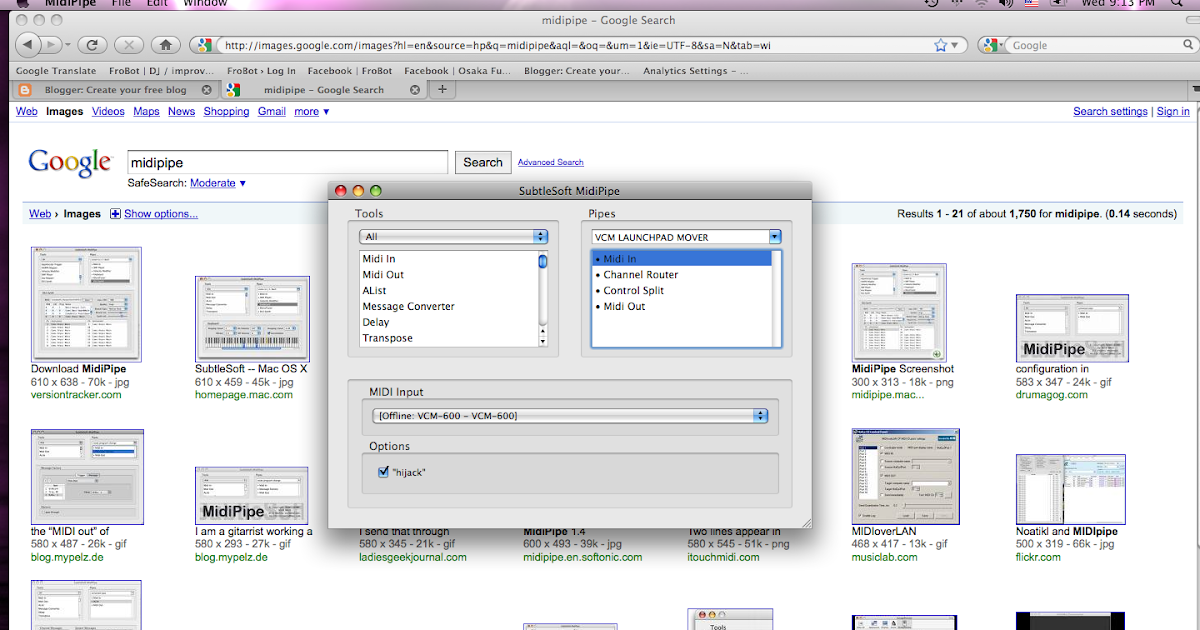This screenshot has height=630, width=1200.
Task: Open the search engine selector dropdown
Action: [991, 45]
